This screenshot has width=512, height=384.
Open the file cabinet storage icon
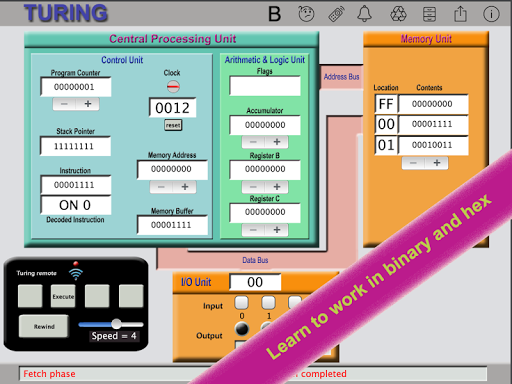[429, 14]
